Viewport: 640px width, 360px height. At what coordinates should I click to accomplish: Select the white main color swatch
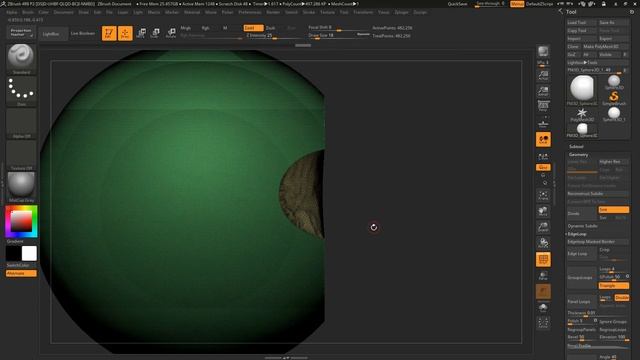pyautogui.click(x=29, y=253)
